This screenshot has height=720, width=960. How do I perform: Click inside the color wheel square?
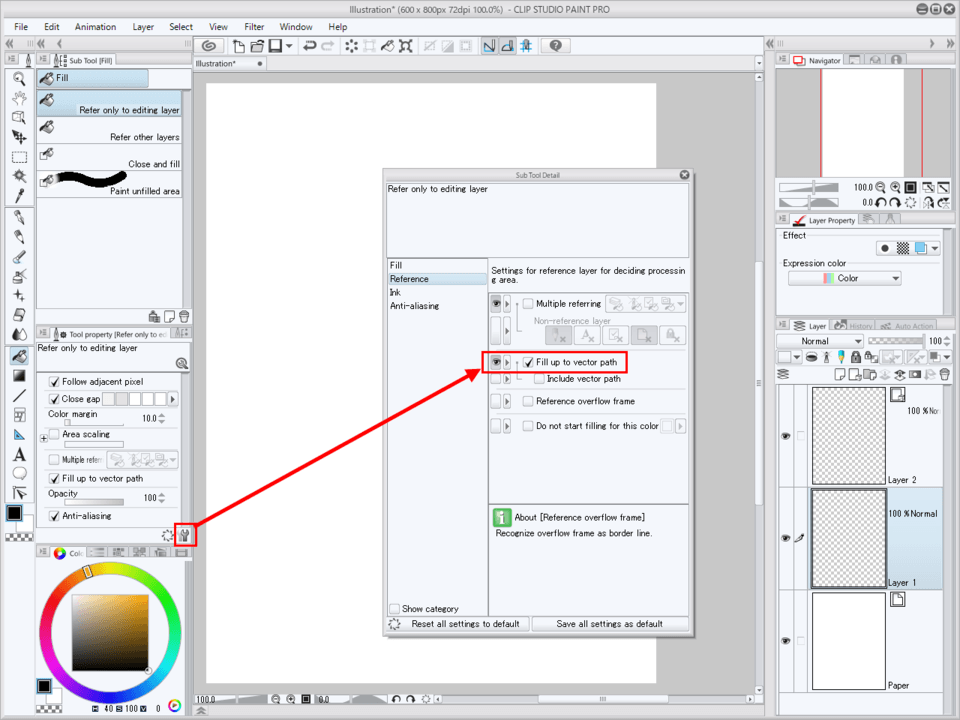pos(110,632)
